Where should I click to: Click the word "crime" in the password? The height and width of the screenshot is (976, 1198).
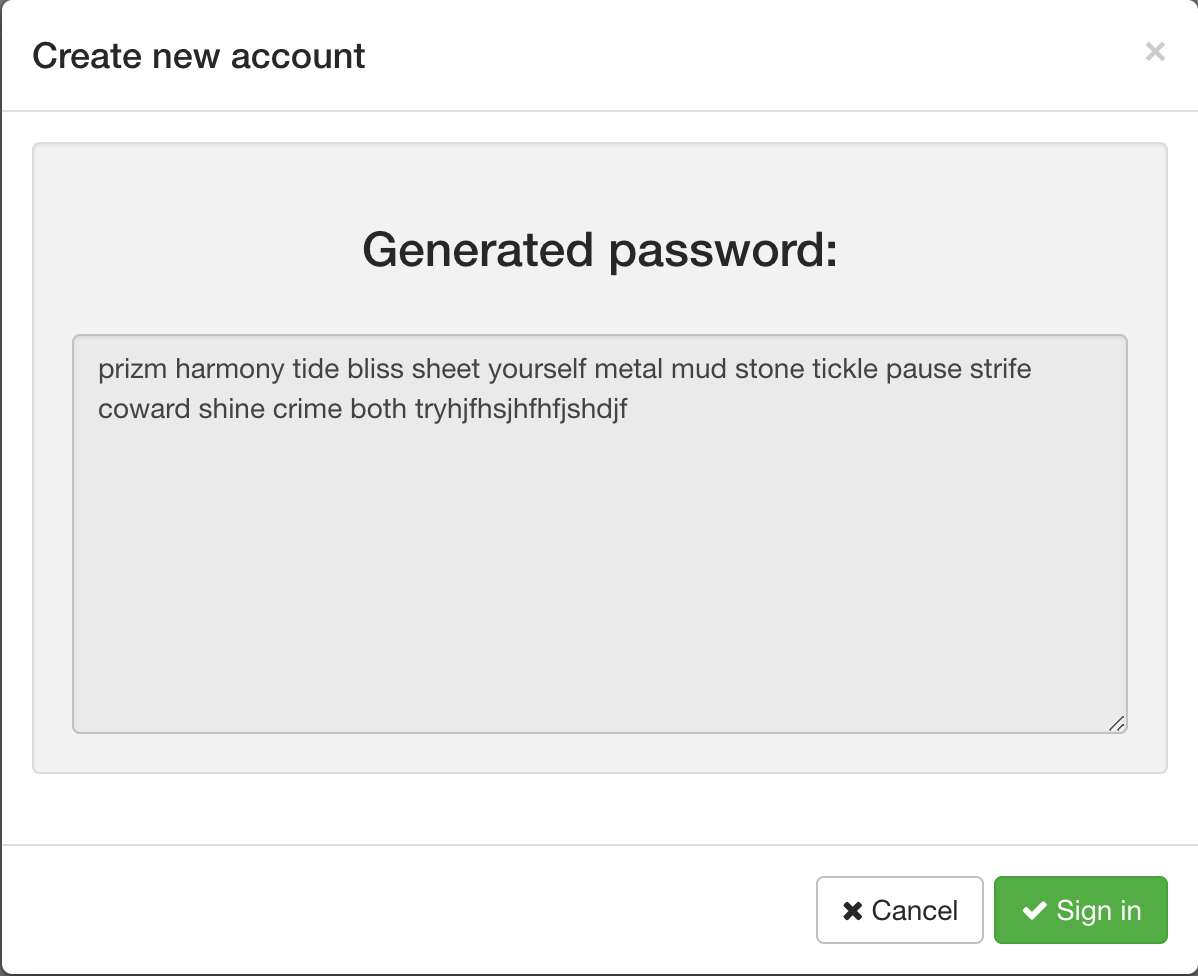click(309, 409)
